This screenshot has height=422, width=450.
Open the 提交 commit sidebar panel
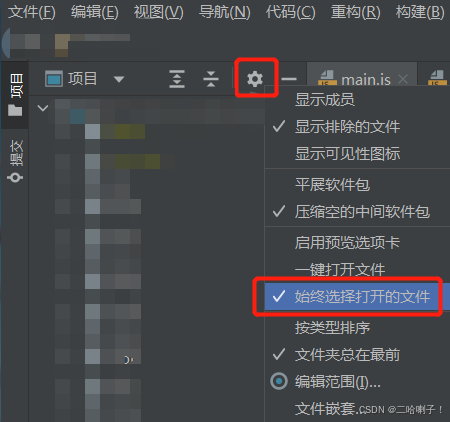[x=15, y=161]
